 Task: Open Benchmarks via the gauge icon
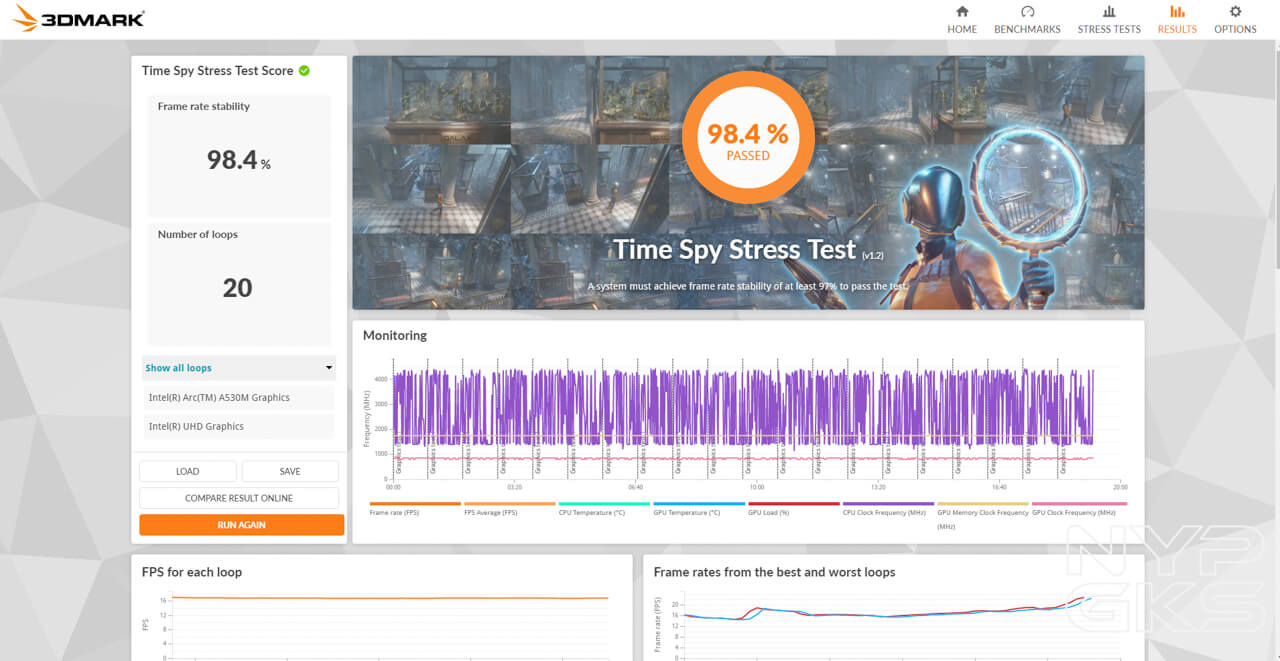(1027, 12)
